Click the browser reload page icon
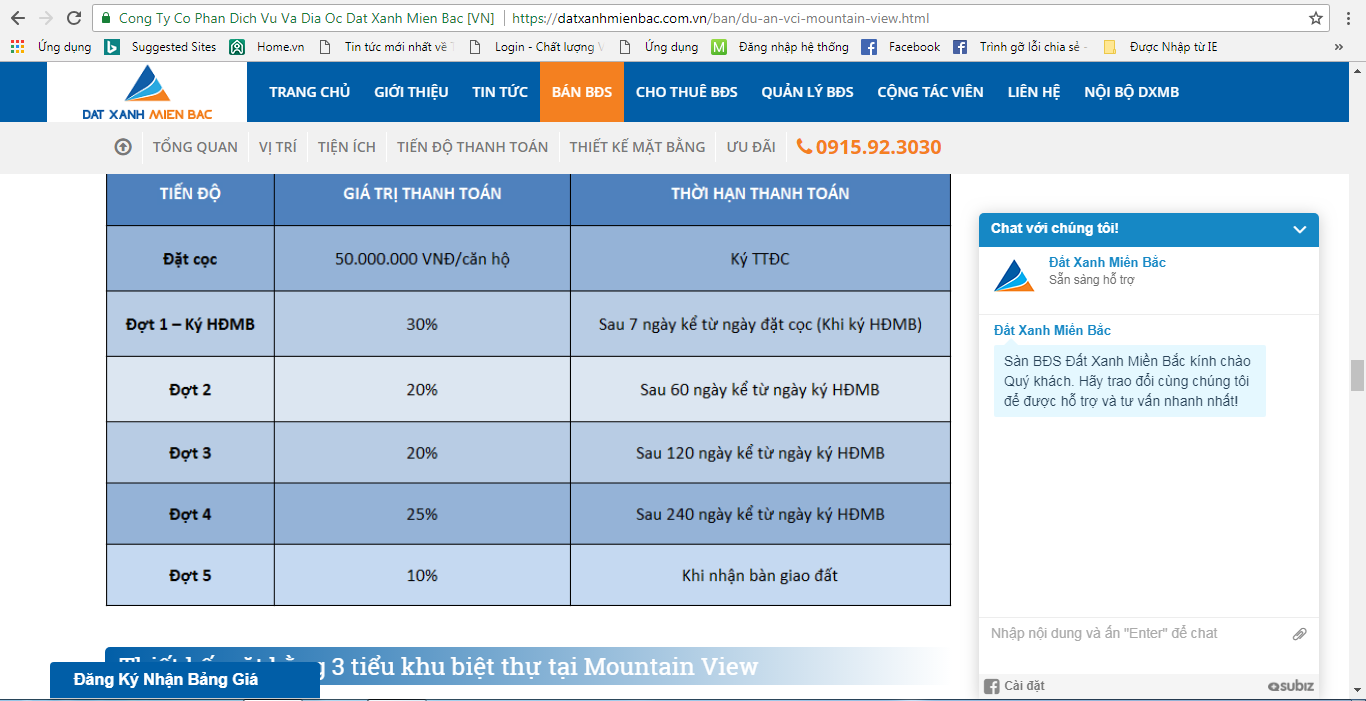The image size is (1366, 701). tap(74, 18)
